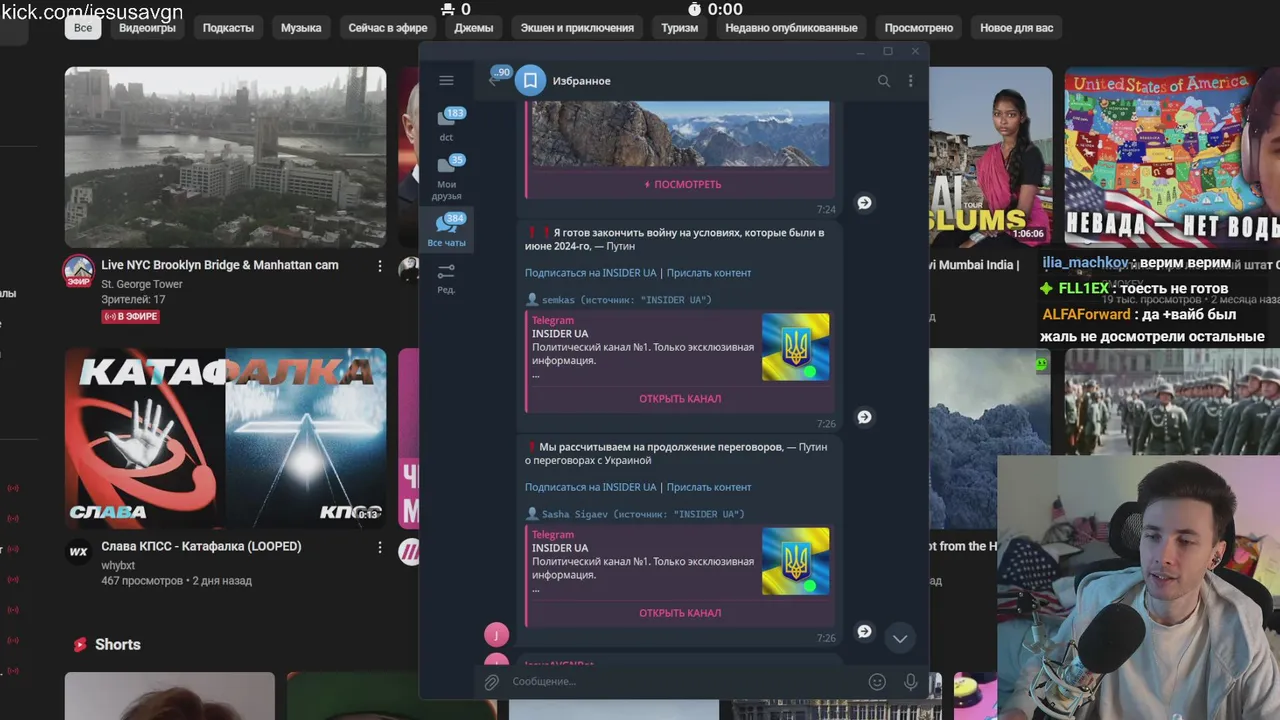Select the Экшен и приключения chip
1280x720 pixels.
point(577,28)
